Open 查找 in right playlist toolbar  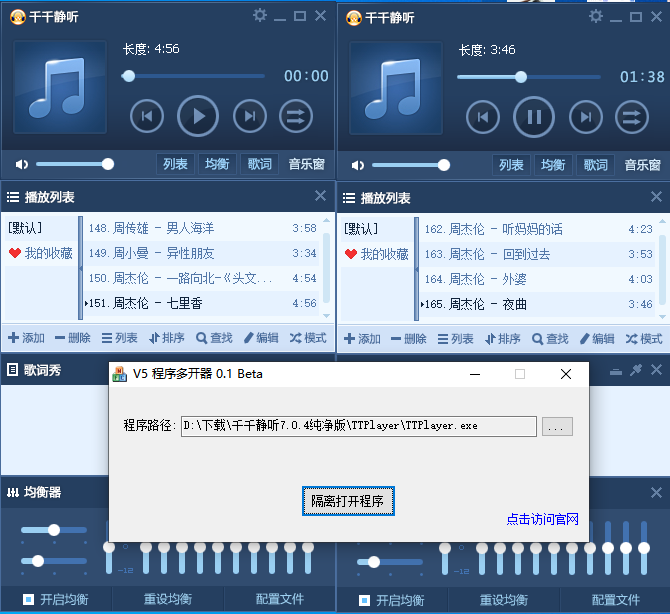[x=550, y=338]
